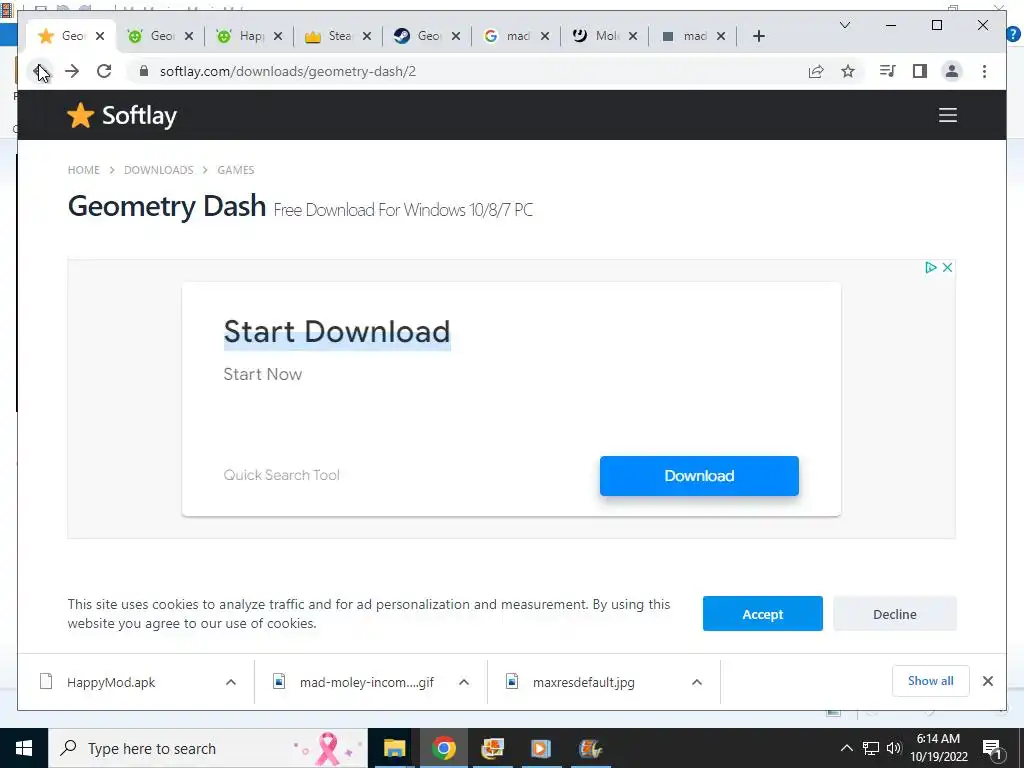The width and height of the screenshot is (1024, 768).
Task: Switch to the last mad tab
Action: pos(693,36)
